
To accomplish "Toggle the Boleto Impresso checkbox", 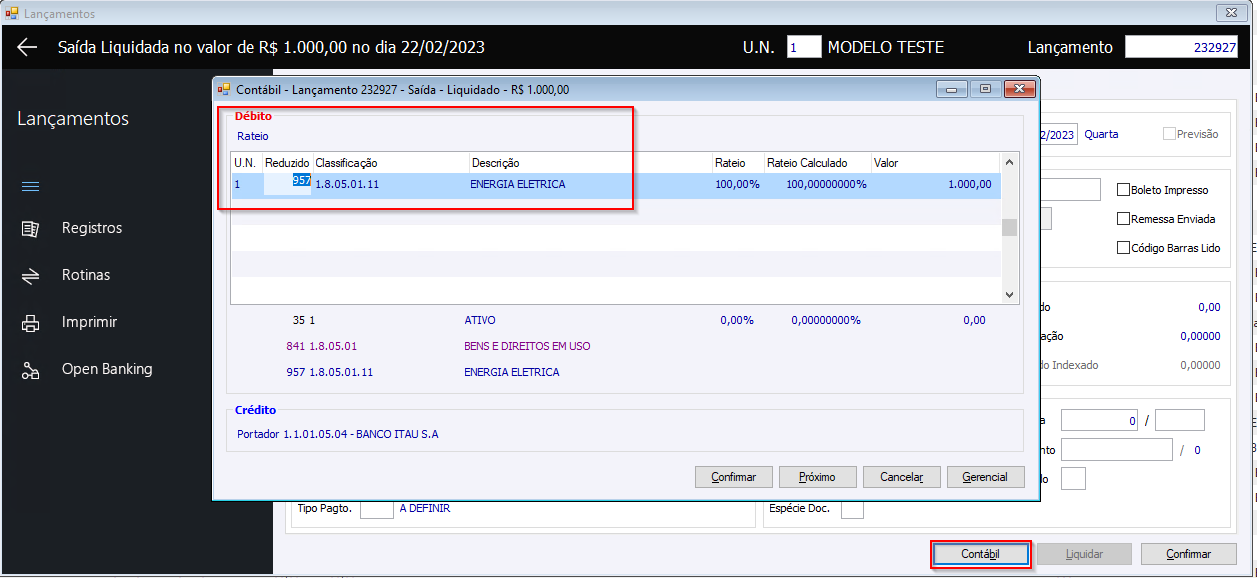I will (1123, 190).
